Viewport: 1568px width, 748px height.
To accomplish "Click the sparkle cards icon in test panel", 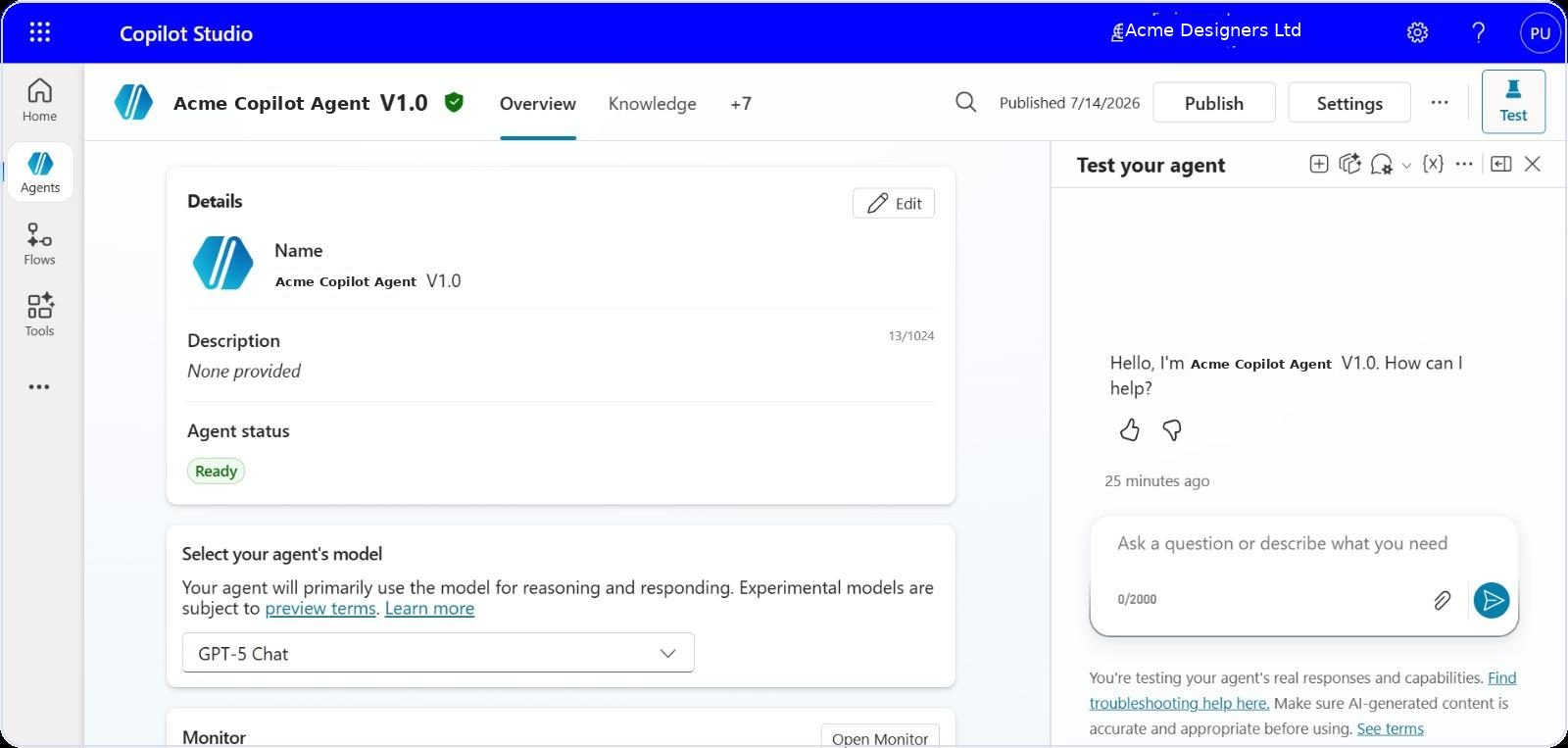I will pos(1350,164).
